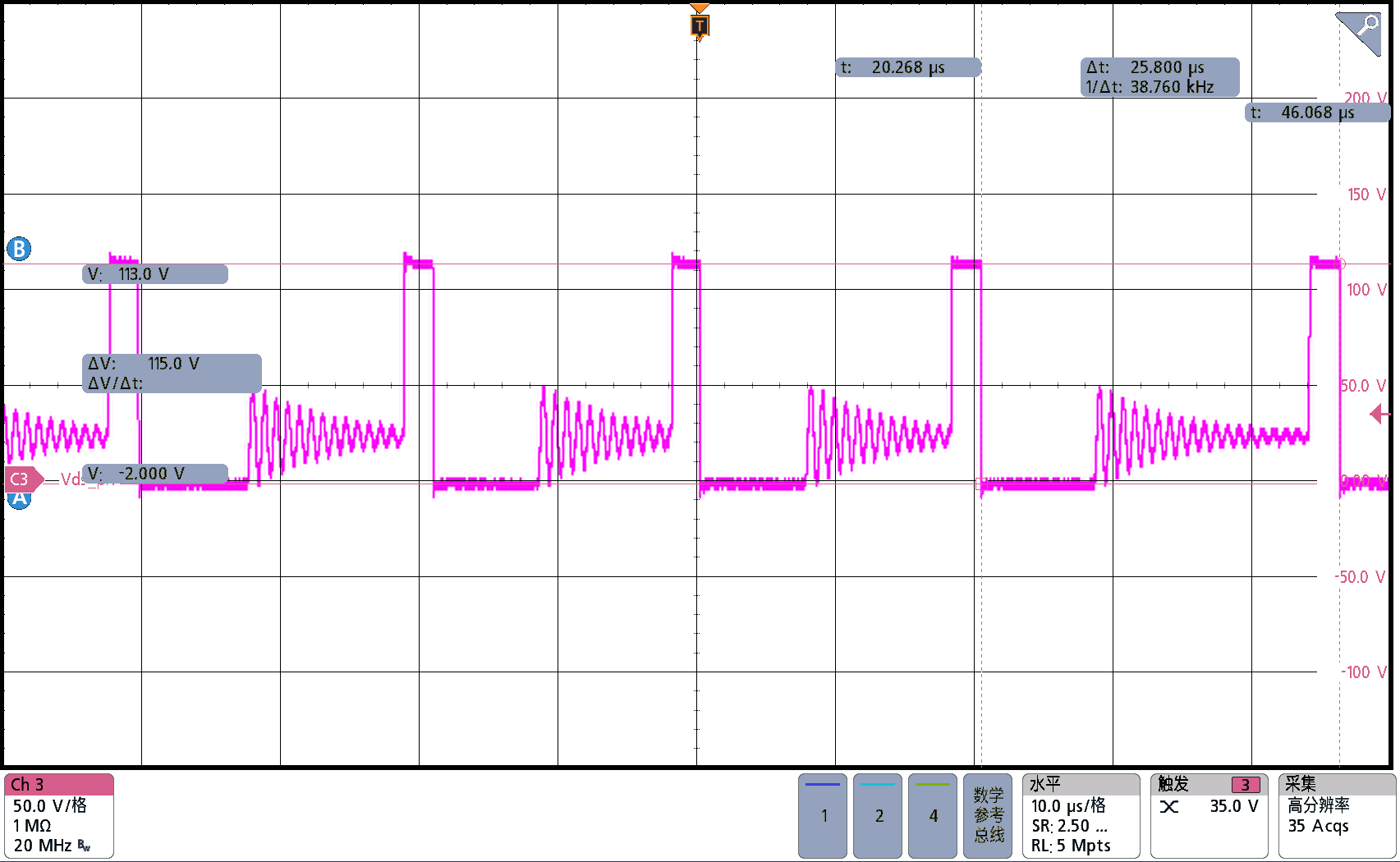Click the 1/Δt: 38.760 kHz frequency readout
The height and width of the screenshot is (862, 1400).
(x=1150, y=87)
